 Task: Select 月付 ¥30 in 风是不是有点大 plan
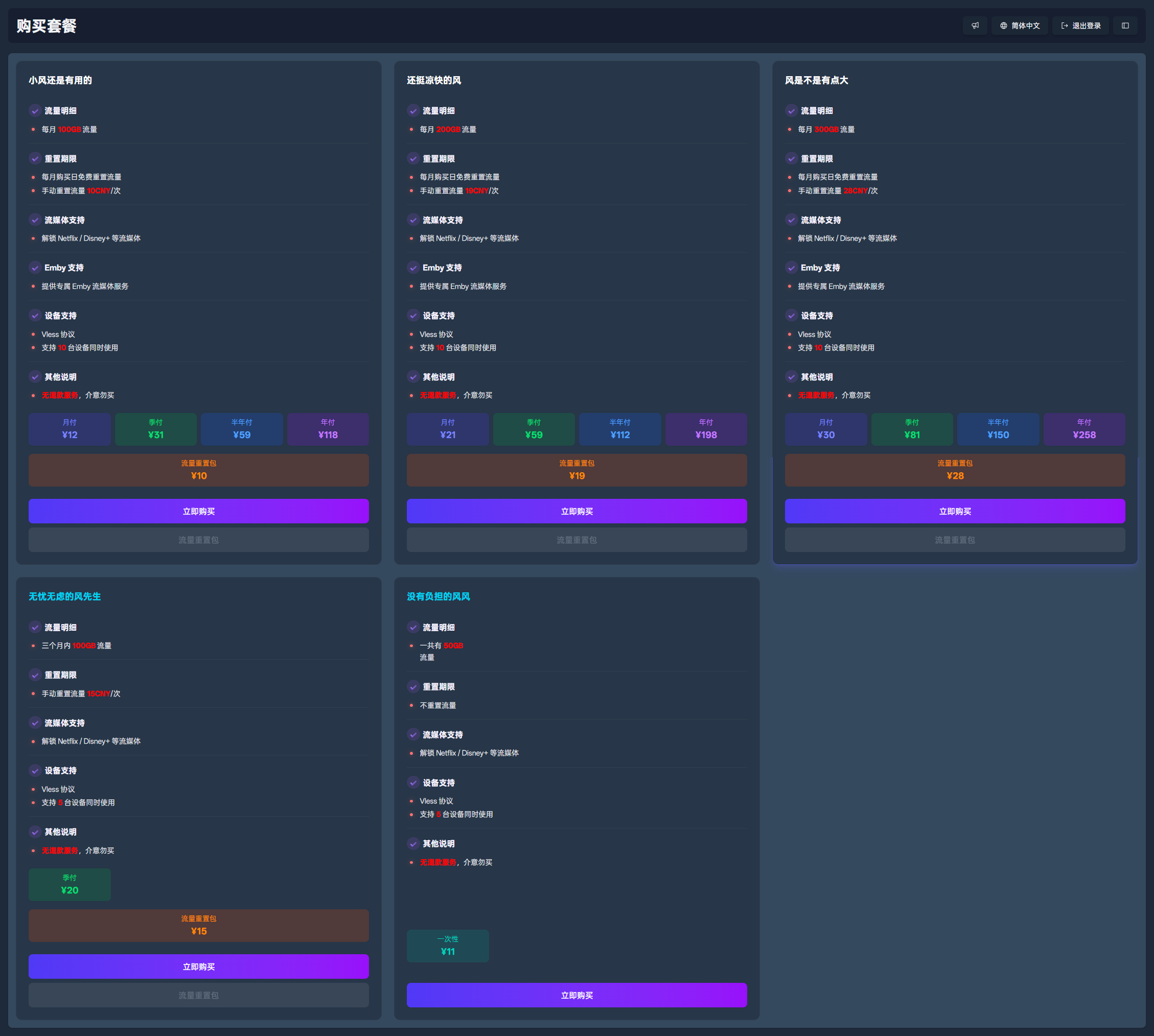point(825,429)
